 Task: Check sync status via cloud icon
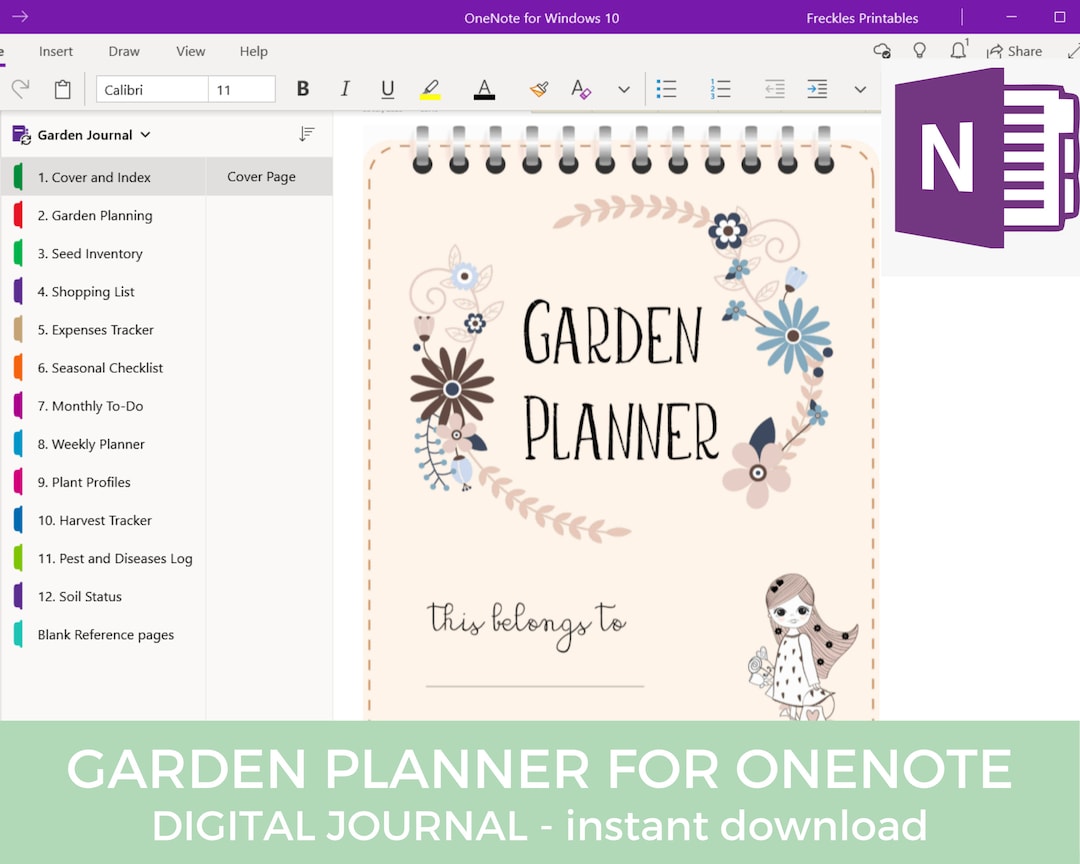882,50
